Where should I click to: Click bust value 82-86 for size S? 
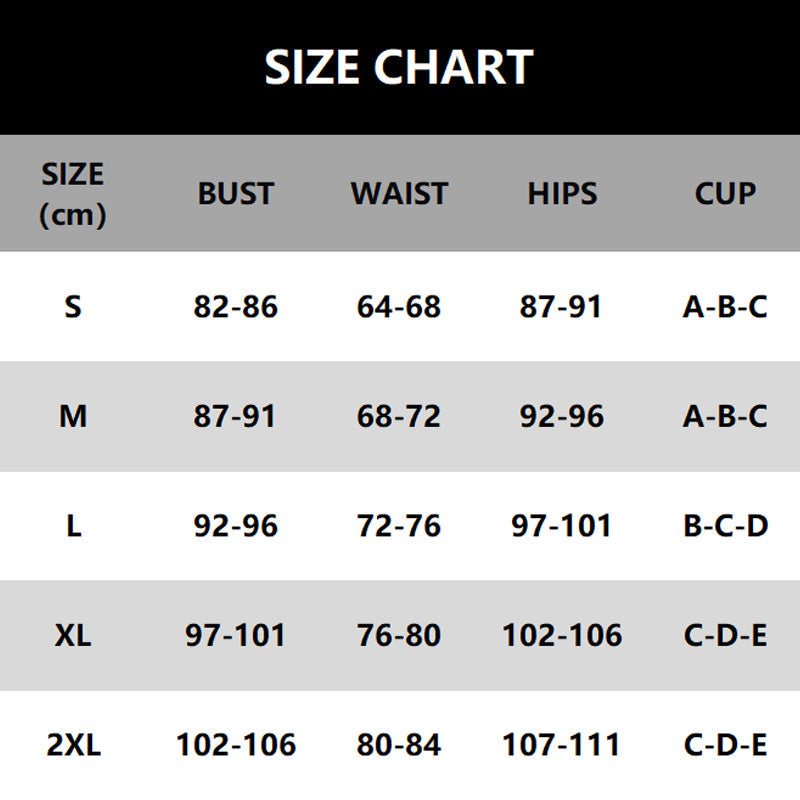tap(235, 306)
